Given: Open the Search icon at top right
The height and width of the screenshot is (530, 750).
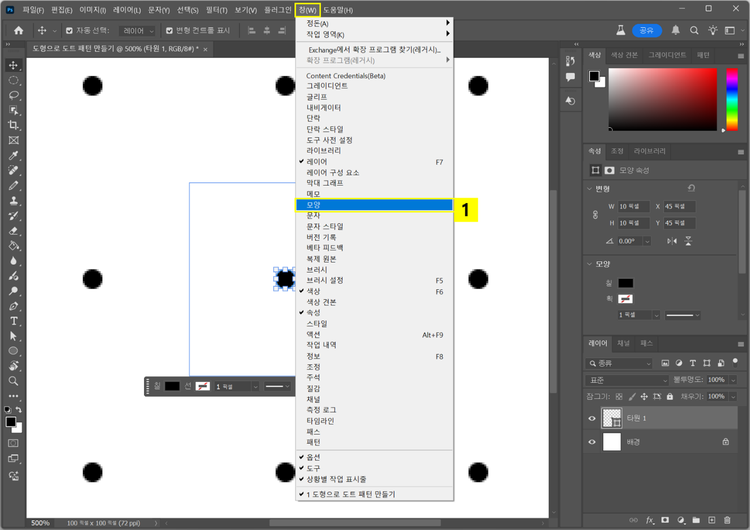Looking at the screenshot, I should click(x=694, y=31).
